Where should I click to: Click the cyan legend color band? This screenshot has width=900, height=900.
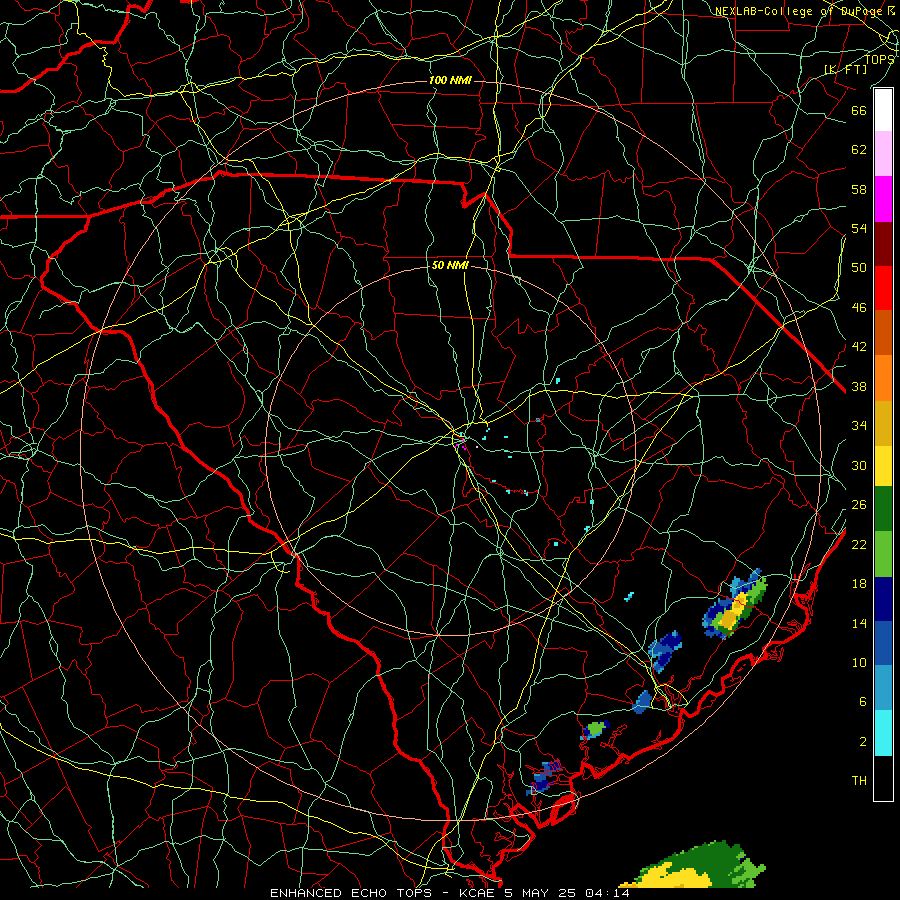pos(883,733)
